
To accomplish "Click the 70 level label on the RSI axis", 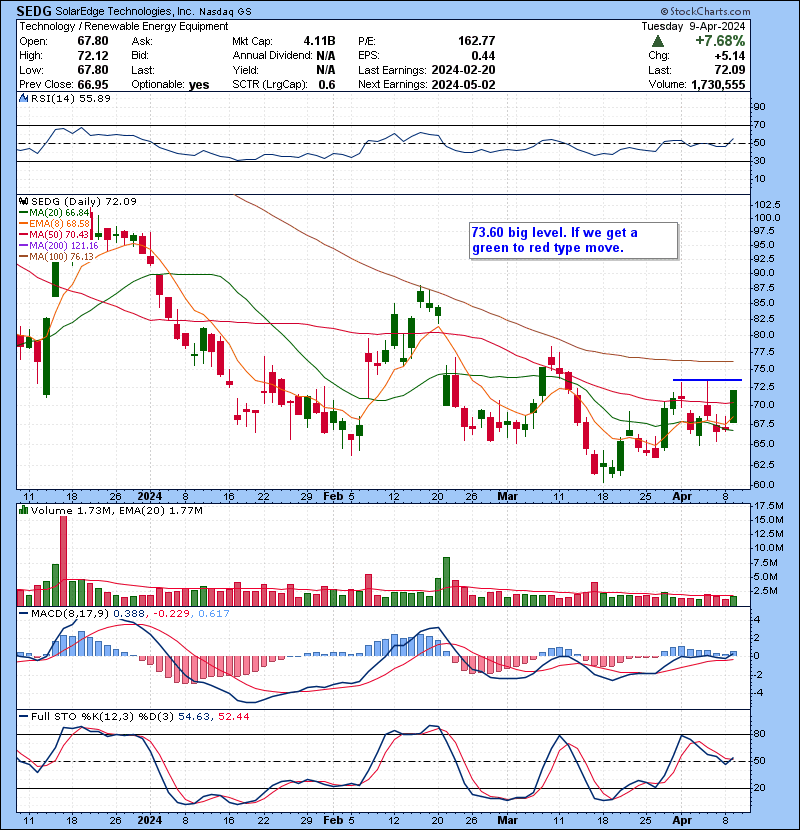I will [x=759, y=125].
